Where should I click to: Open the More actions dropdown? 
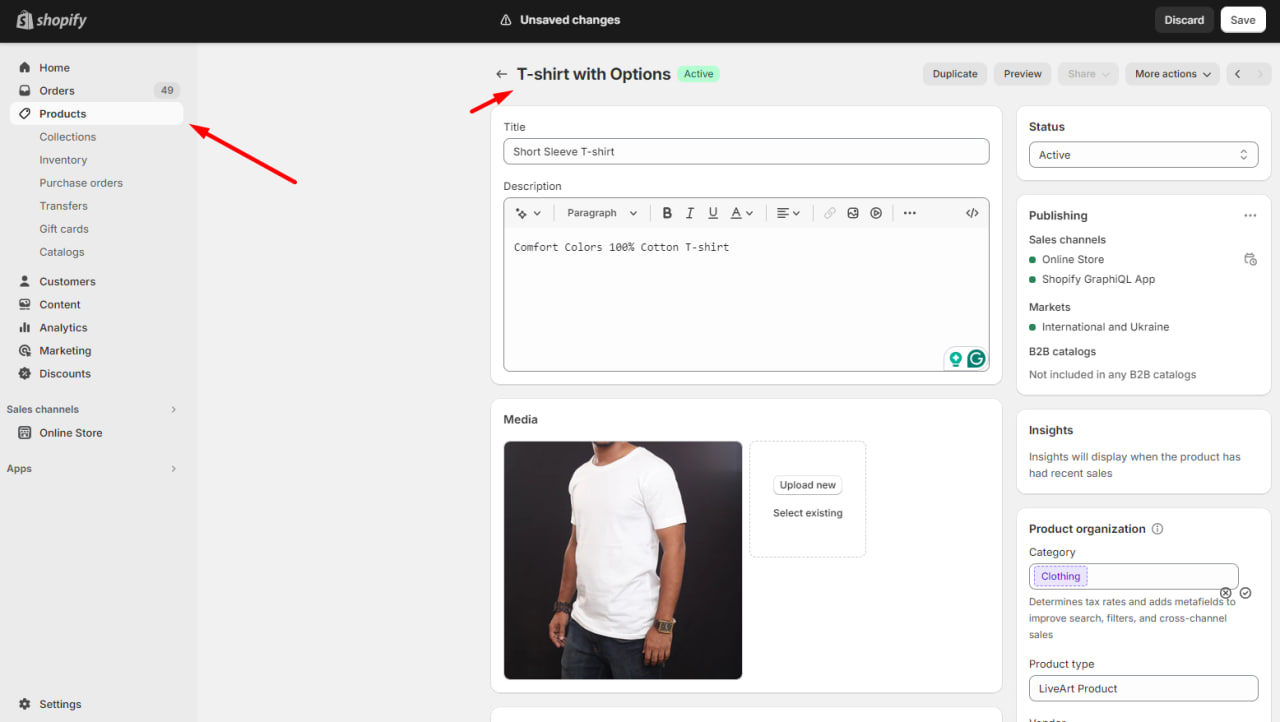pyautogui.click(x=1174, y=74)
